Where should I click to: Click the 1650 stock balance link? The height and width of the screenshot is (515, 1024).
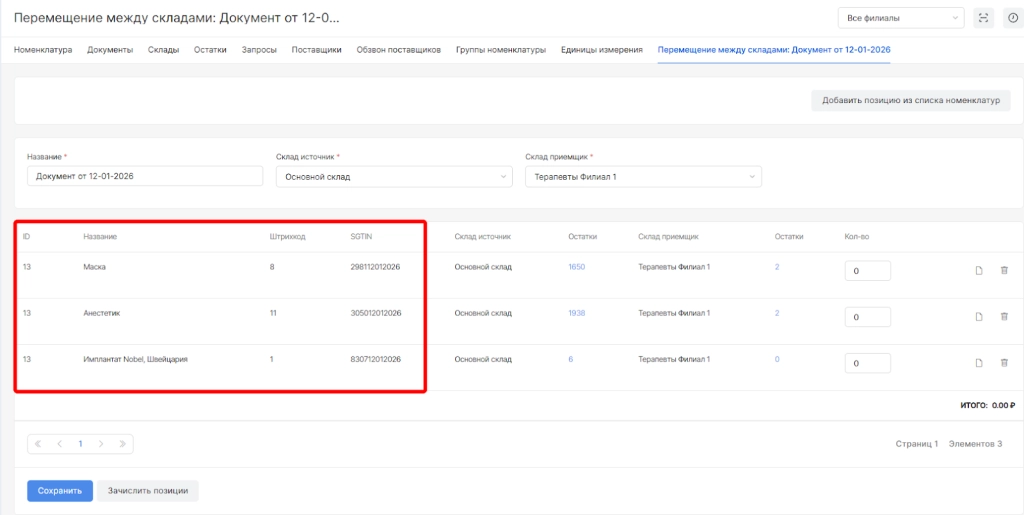pyautogui.click(x=577, y=267)
